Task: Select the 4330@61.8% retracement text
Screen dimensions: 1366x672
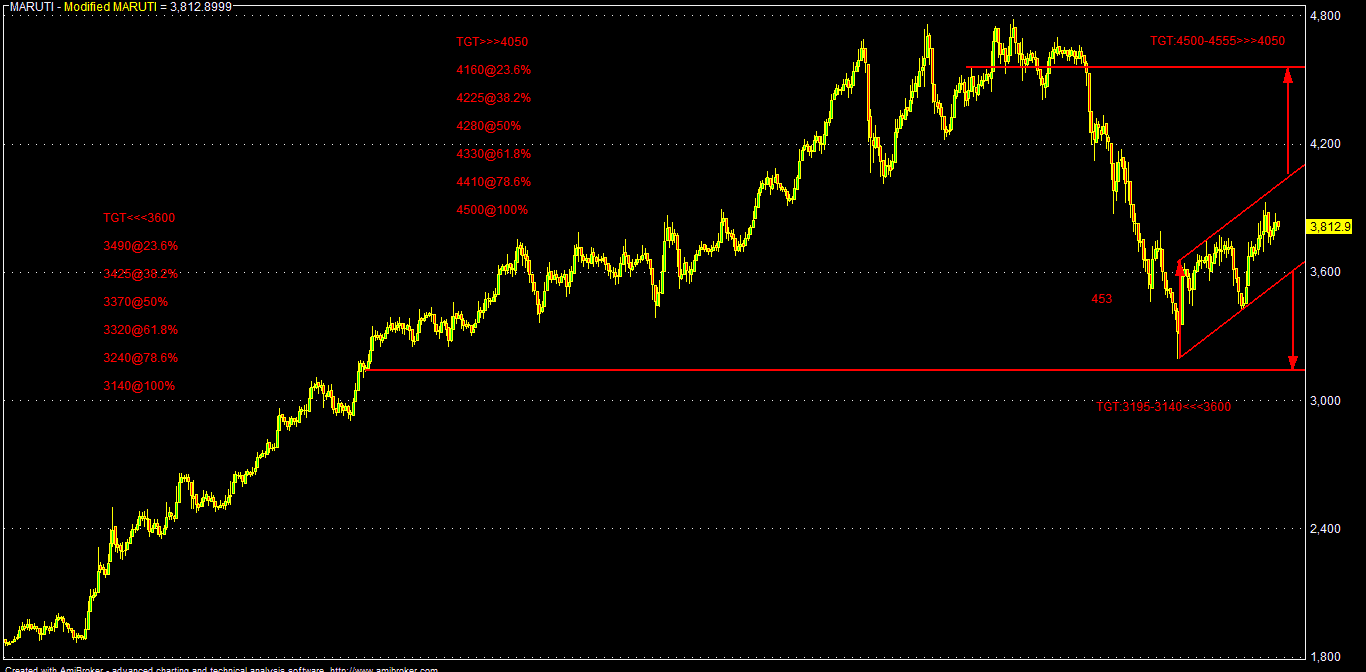Action: click(493, 154)
